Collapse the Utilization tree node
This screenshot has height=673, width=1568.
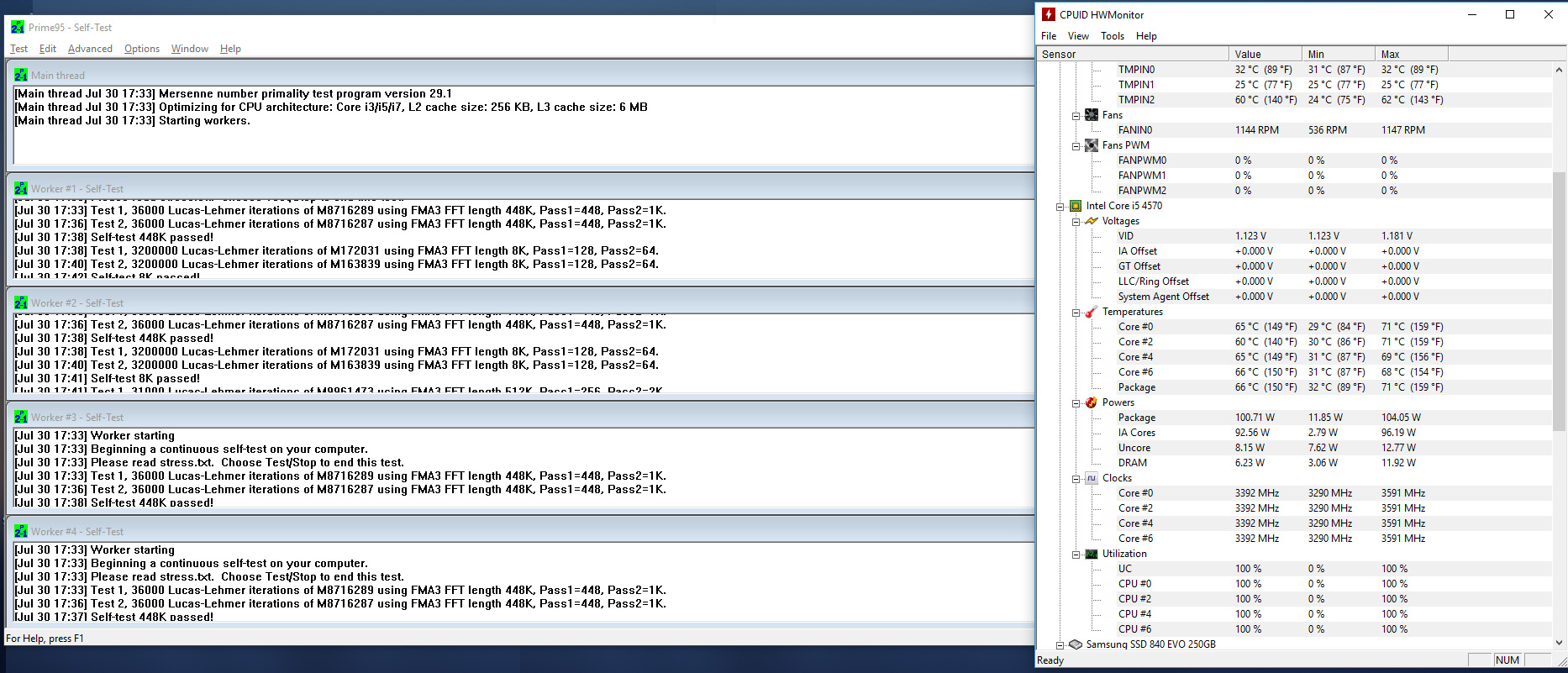tap(1076, 555)
